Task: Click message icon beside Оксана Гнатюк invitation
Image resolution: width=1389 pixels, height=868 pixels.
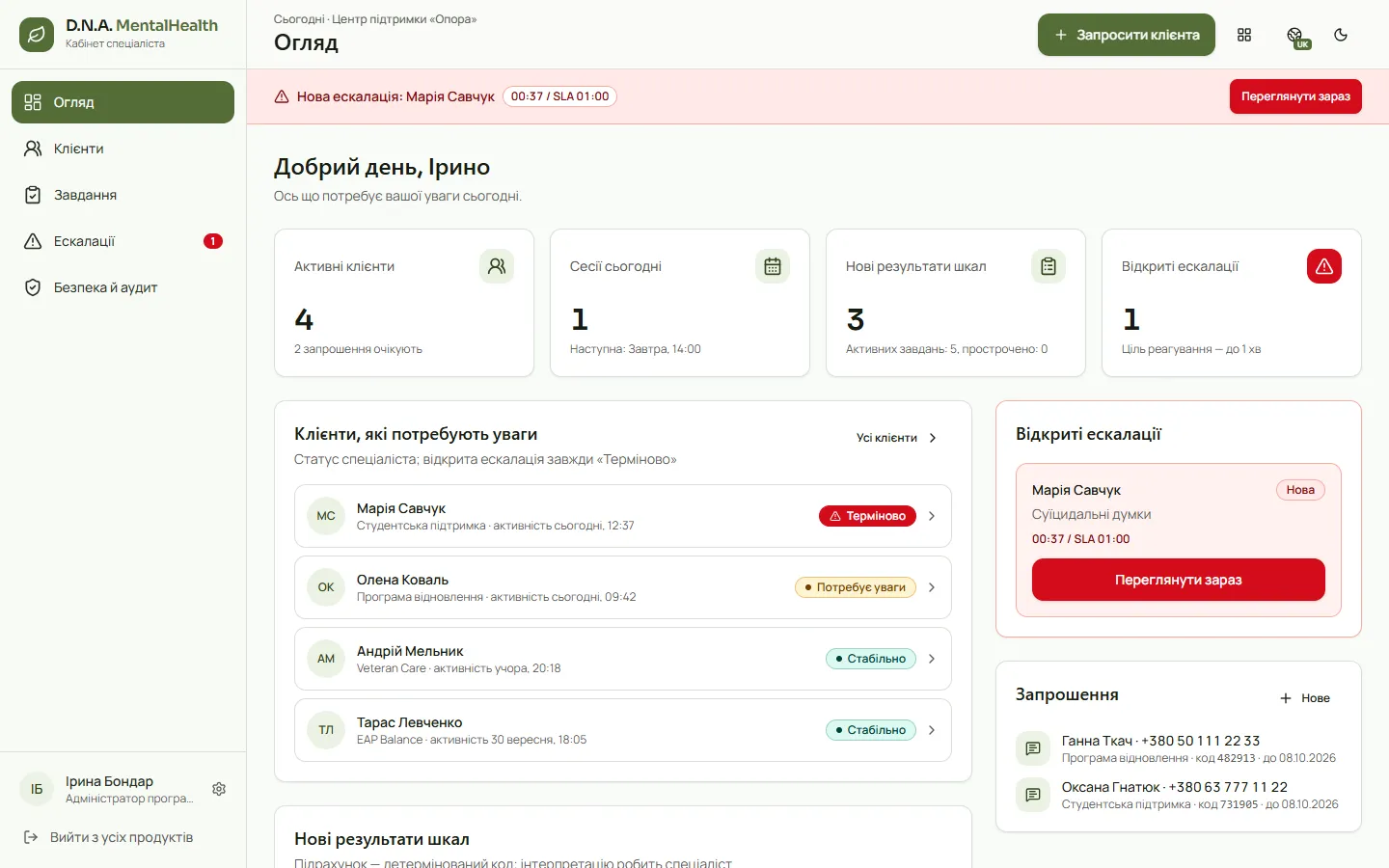Action: tap(1033, 795)
